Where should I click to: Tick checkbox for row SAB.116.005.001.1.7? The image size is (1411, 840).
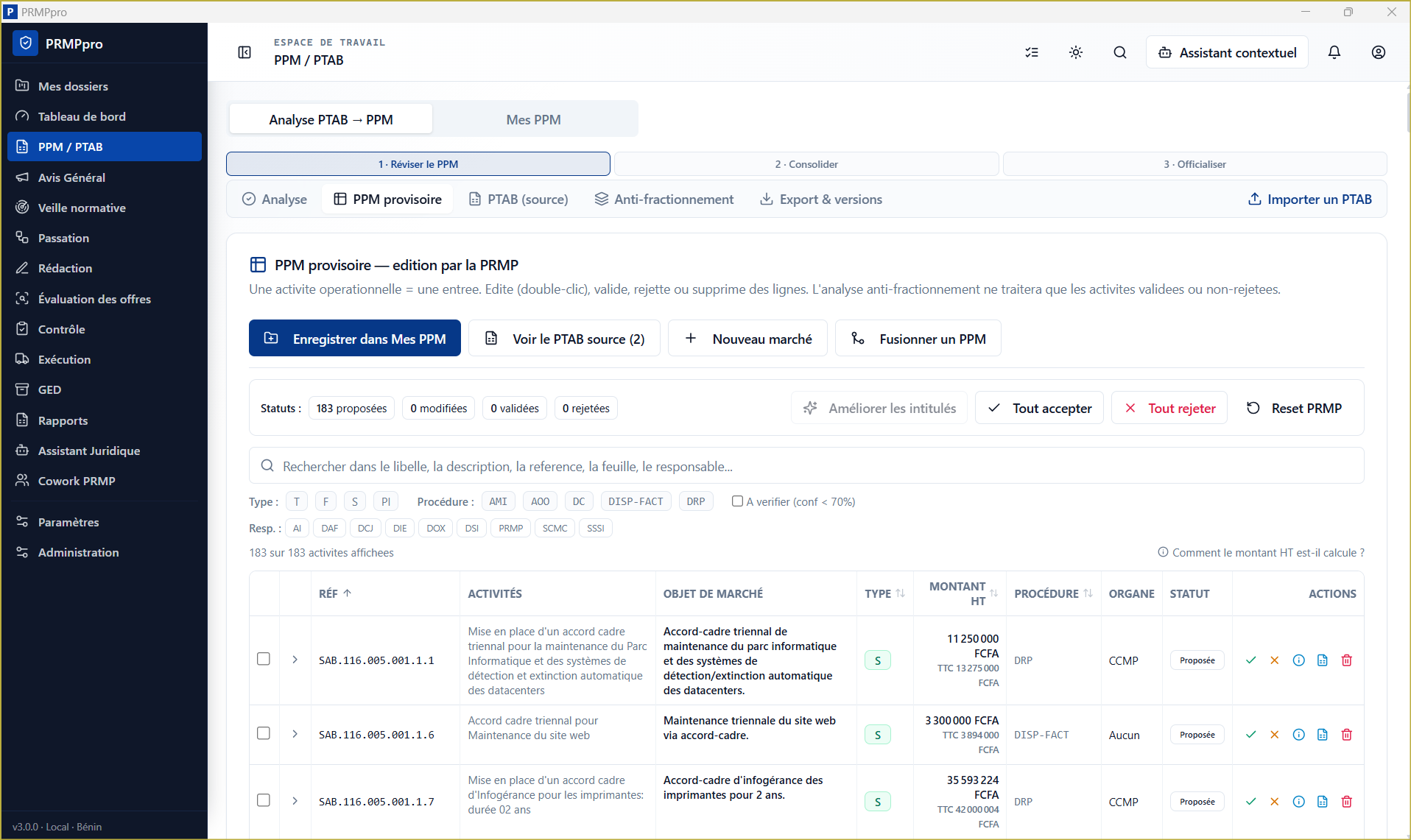pos(264,800)
